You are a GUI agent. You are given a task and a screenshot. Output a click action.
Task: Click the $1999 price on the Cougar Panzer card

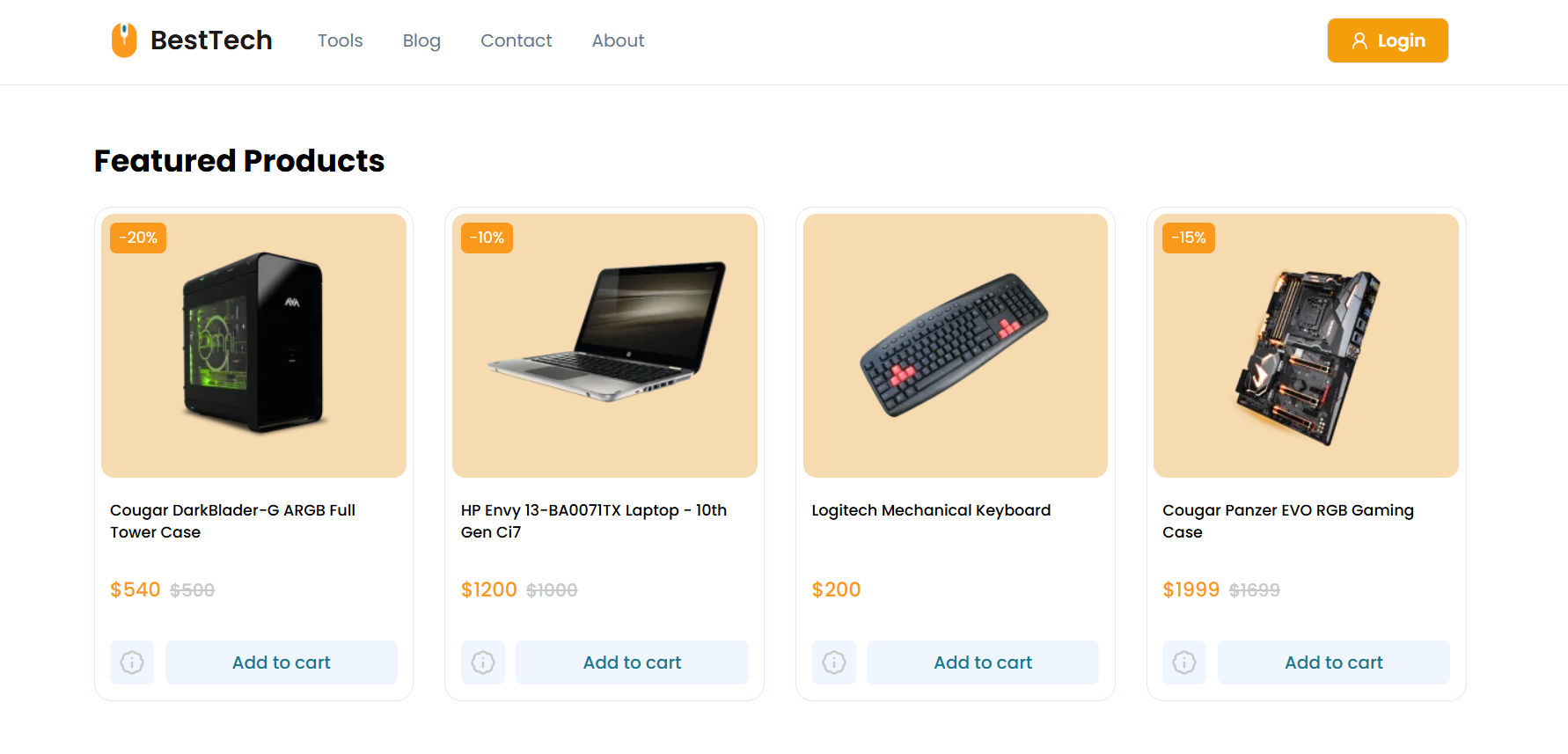tap(1191, 589)
